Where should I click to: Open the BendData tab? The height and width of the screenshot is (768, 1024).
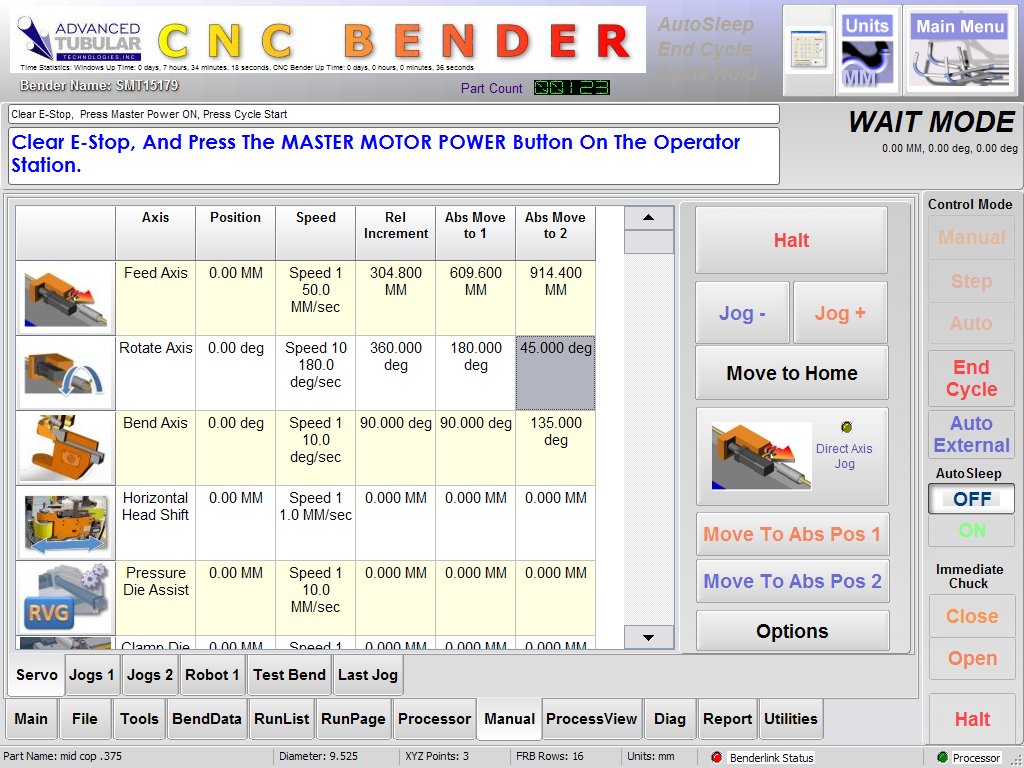pos(206,718)
